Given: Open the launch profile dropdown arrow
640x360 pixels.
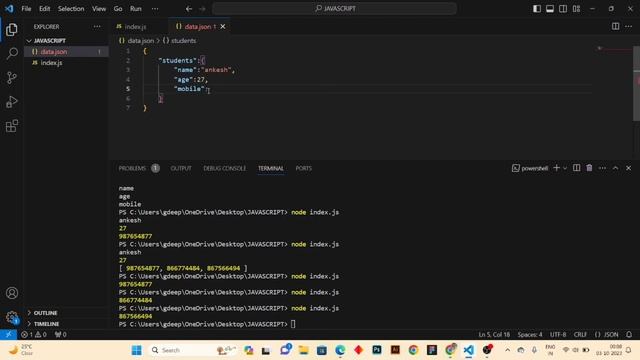Looking at the screenshot, I should 565,168.
